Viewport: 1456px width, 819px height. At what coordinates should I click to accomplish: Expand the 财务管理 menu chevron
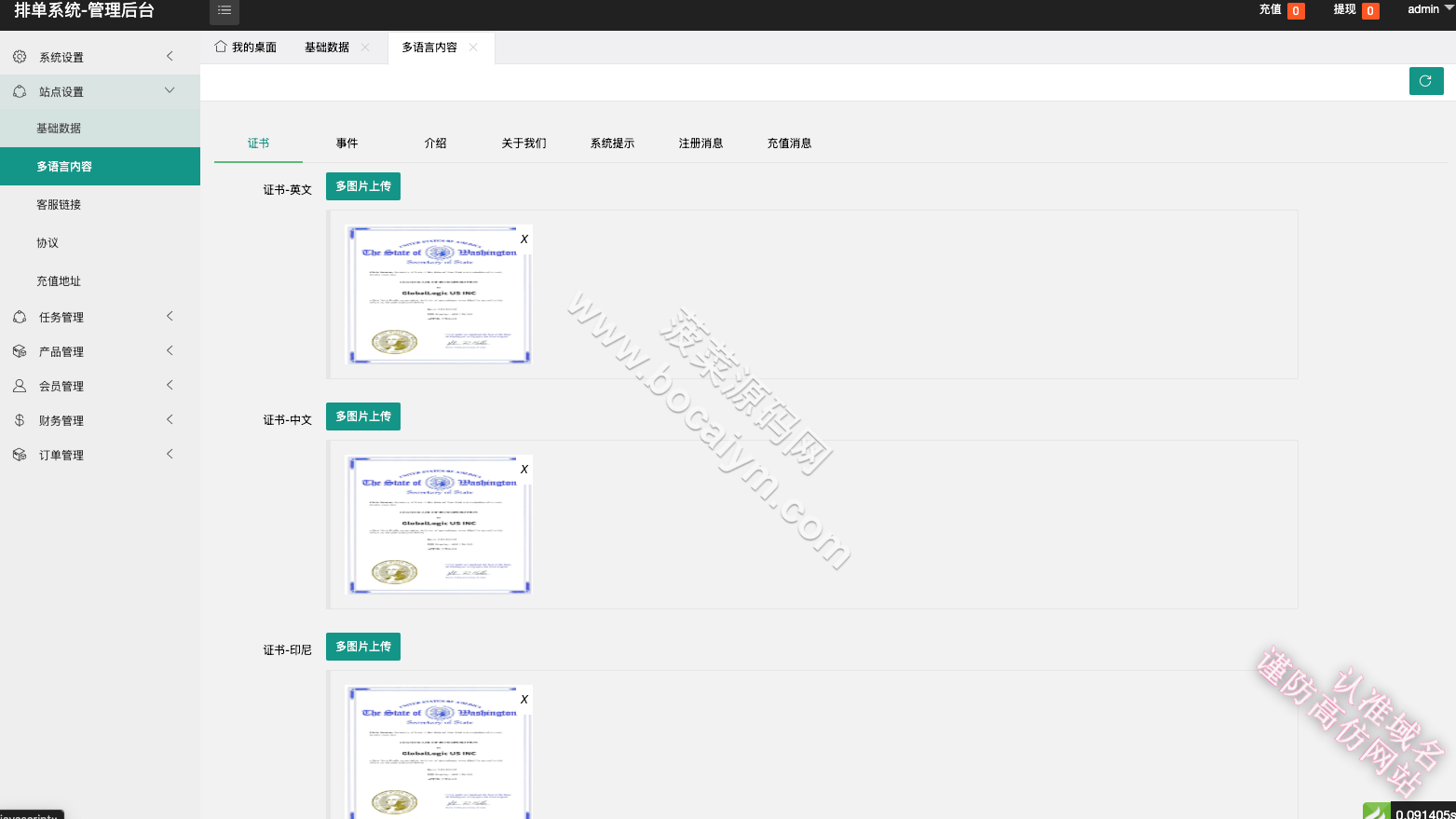coord(170,419)
